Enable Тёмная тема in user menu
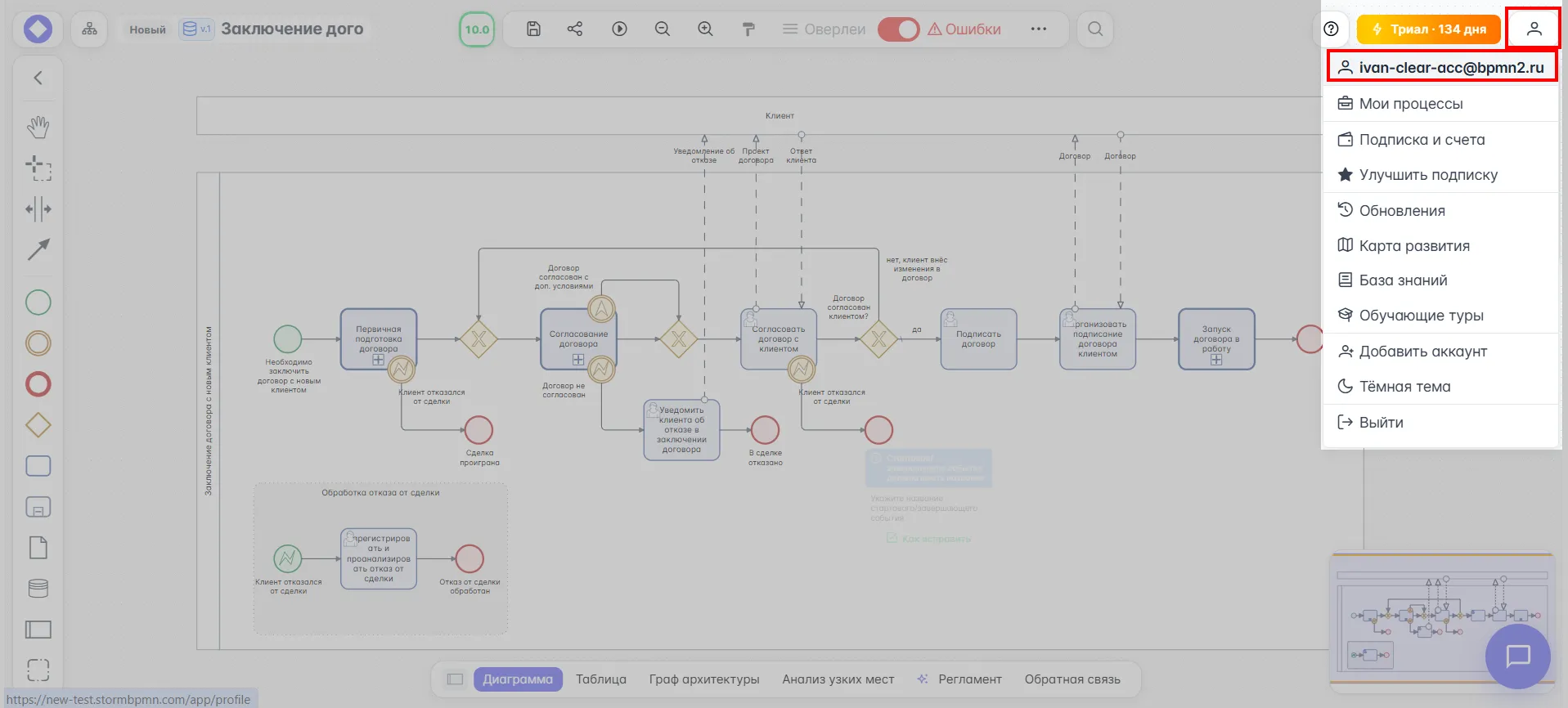Viewport: 1568px width, 708px height. pyautogui.click(x=1404, y=387)
